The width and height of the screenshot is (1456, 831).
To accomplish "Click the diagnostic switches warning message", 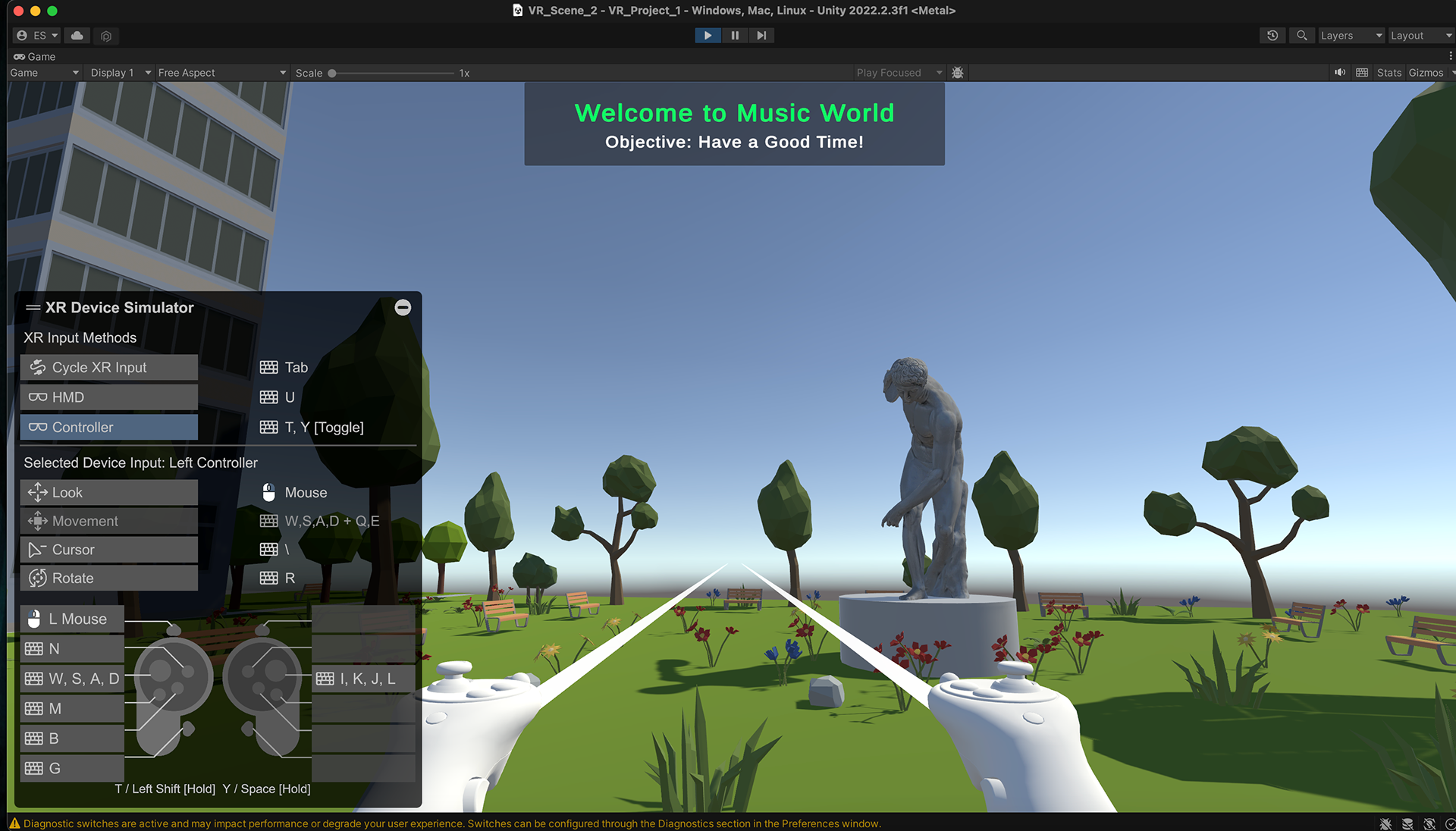I will [452, 824].
